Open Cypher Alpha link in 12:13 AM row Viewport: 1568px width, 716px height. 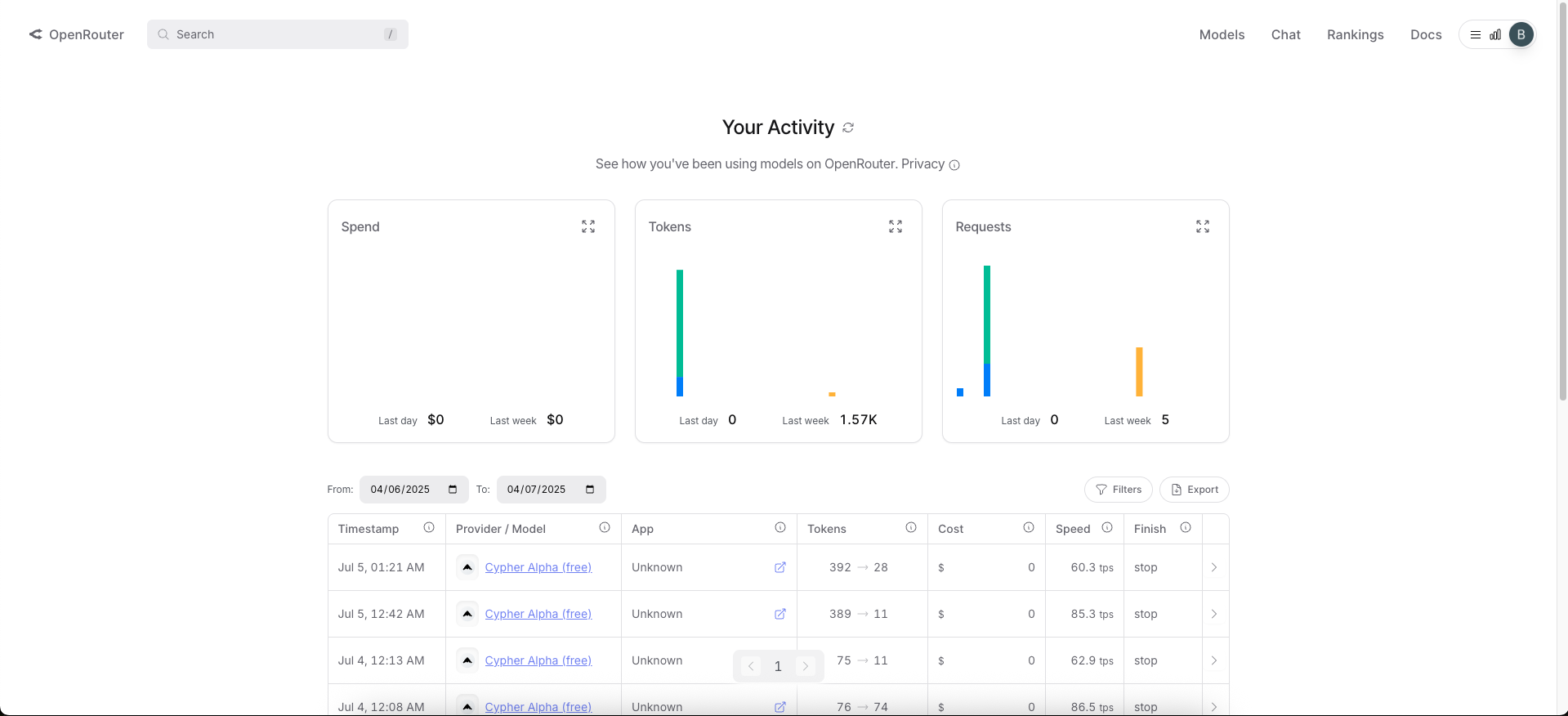coord(538,660)
